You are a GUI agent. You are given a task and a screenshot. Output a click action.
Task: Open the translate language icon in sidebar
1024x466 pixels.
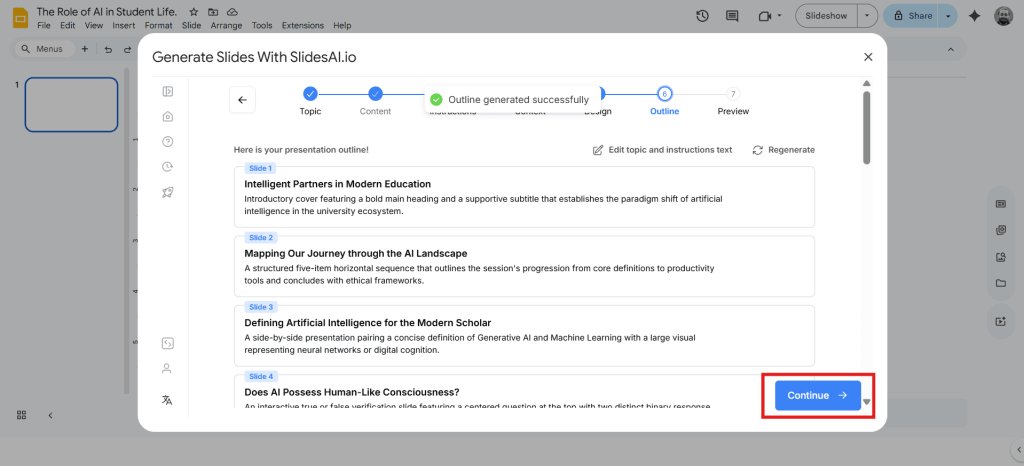167,400
